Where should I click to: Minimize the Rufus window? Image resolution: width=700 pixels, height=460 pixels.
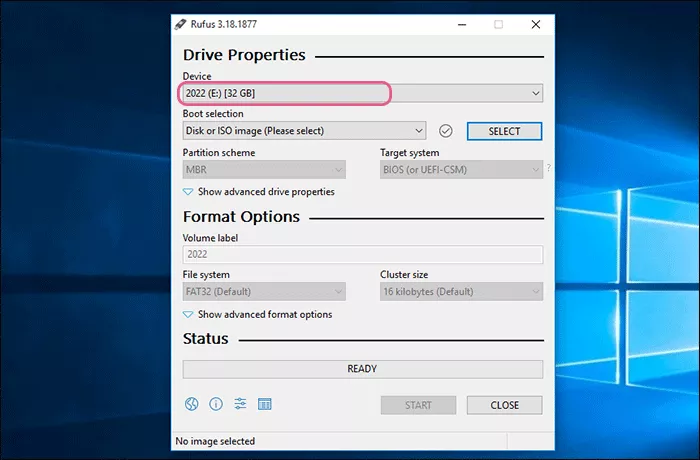462,25
